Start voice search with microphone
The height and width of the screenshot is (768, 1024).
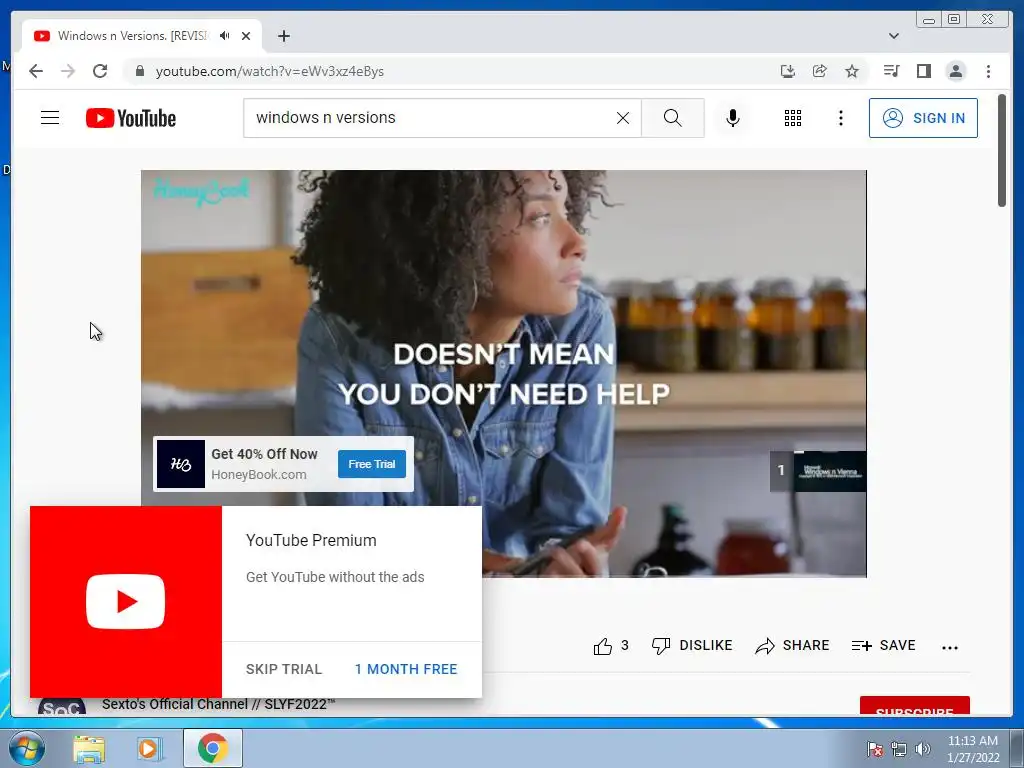click(733, 118)
